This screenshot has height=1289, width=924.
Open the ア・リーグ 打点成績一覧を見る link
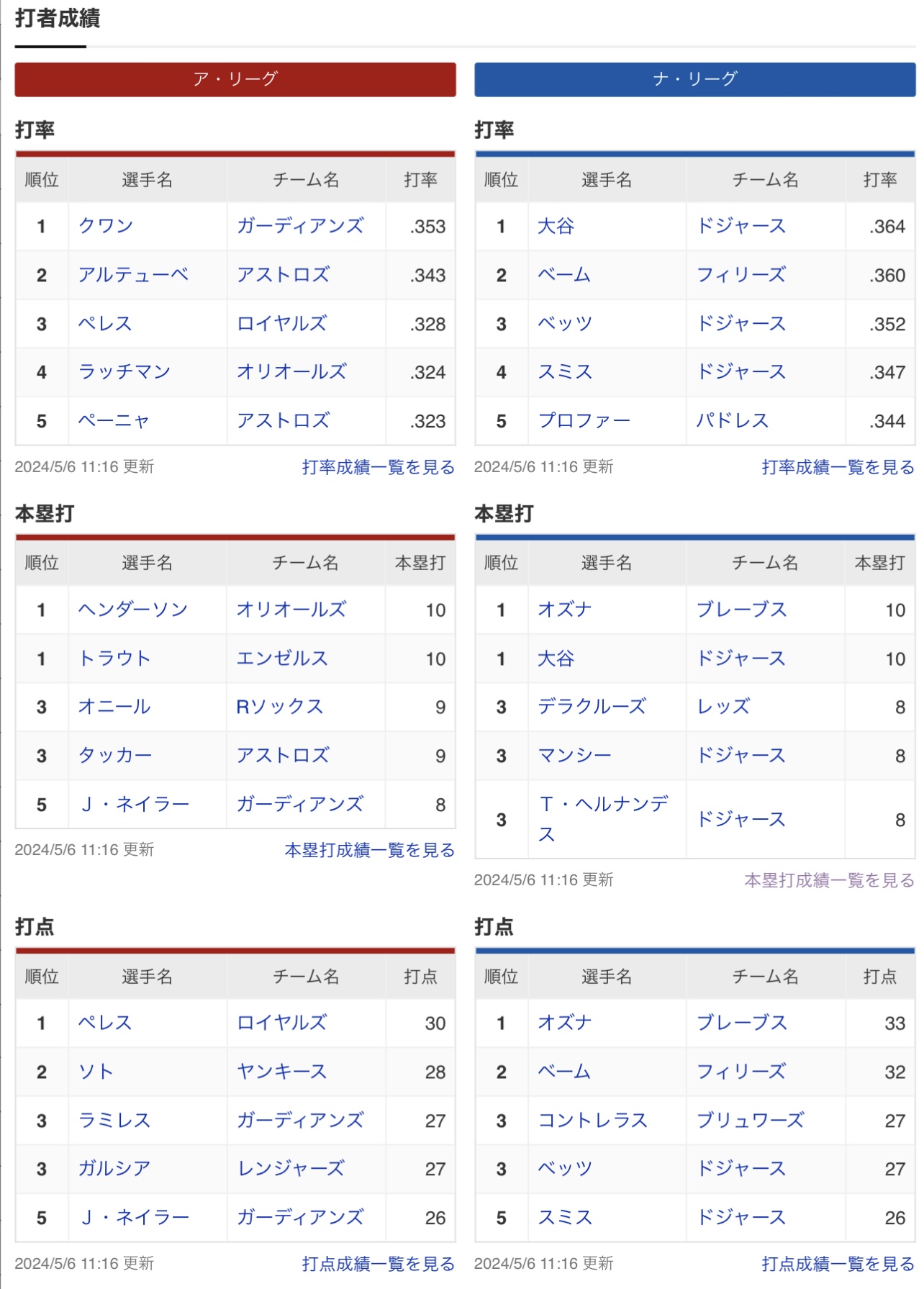[x=378, y=1264]
